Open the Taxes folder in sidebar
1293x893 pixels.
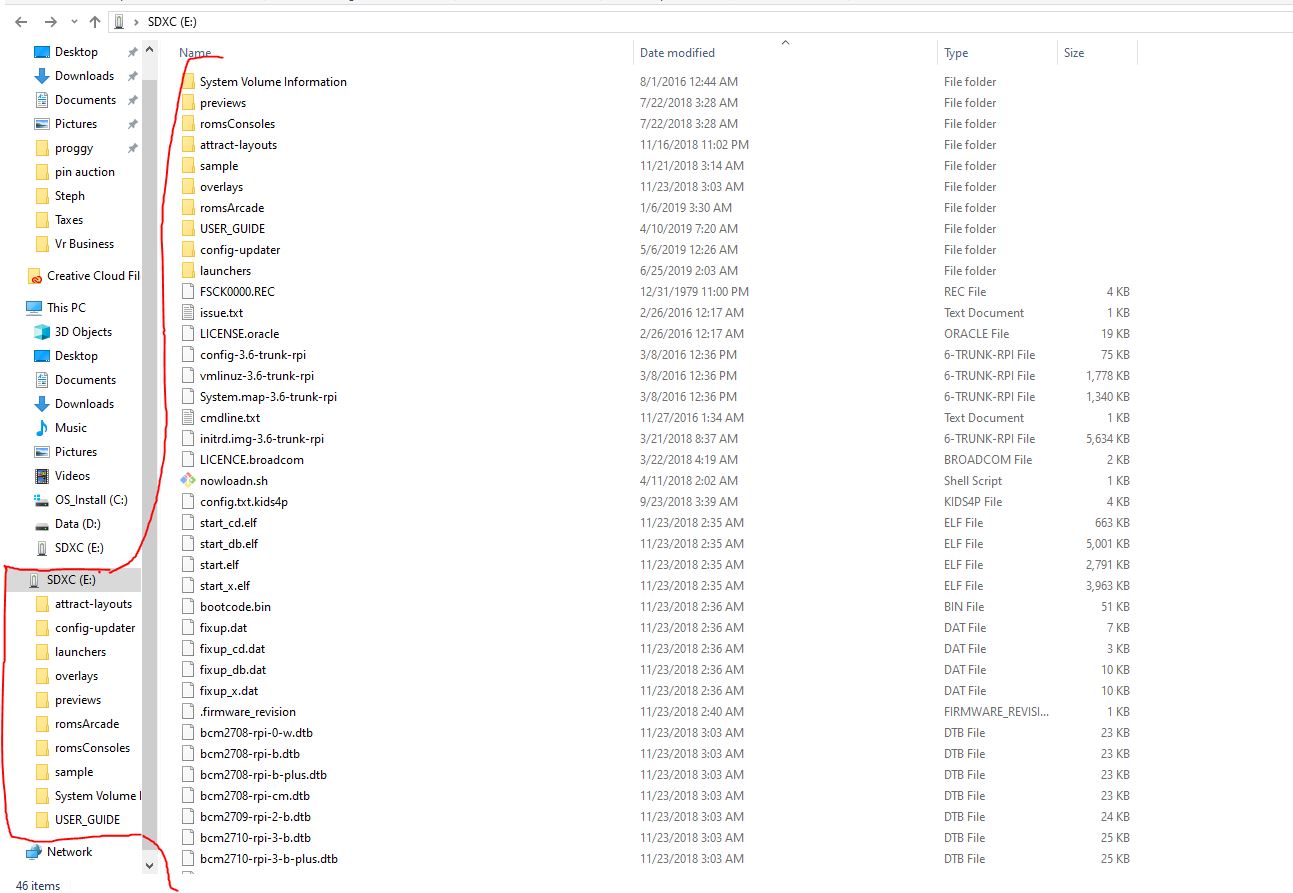(69, 220)
